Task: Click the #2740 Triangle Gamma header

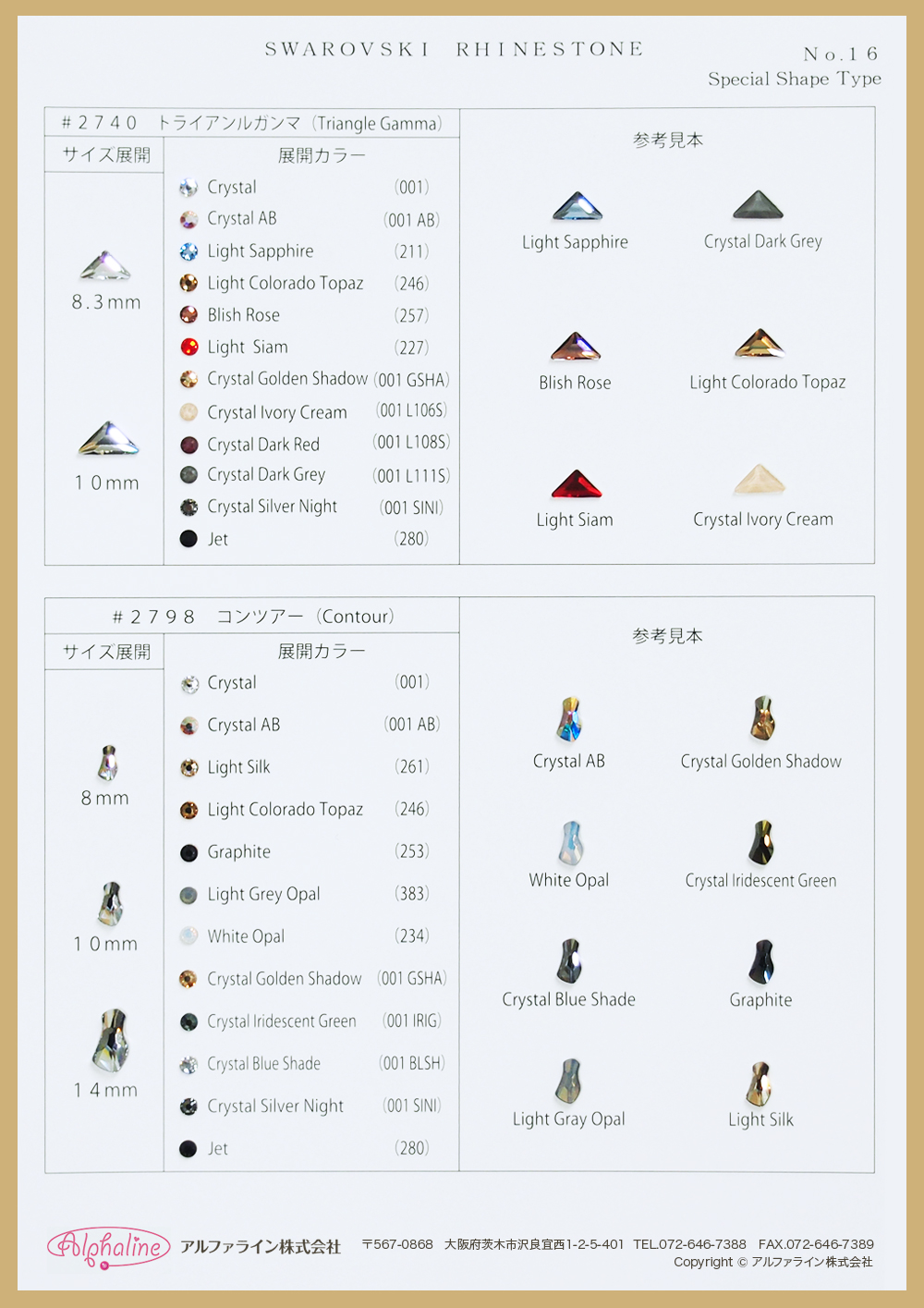Action: point(252,123)
